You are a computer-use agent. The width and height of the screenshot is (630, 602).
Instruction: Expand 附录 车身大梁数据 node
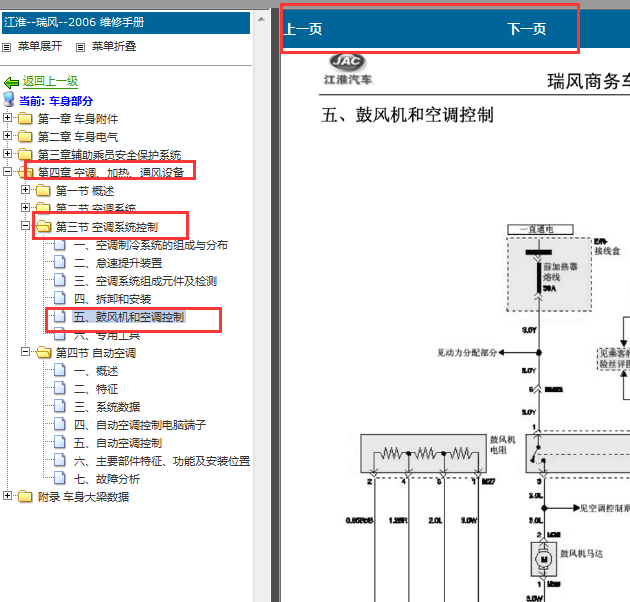tap(7, 496)
